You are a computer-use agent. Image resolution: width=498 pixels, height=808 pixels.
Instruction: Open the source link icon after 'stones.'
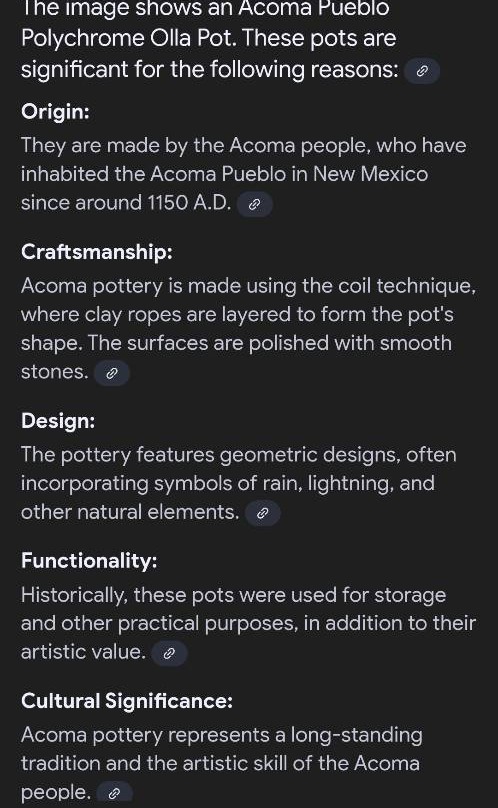click(x=111, y=374)
